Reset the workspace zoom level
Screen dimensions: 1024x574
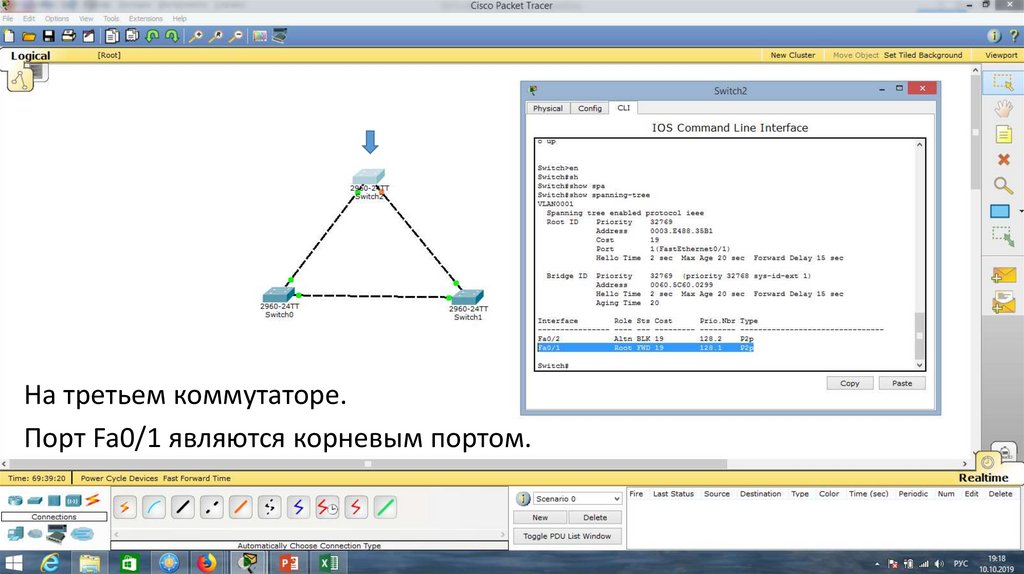[x=216, y=36]
